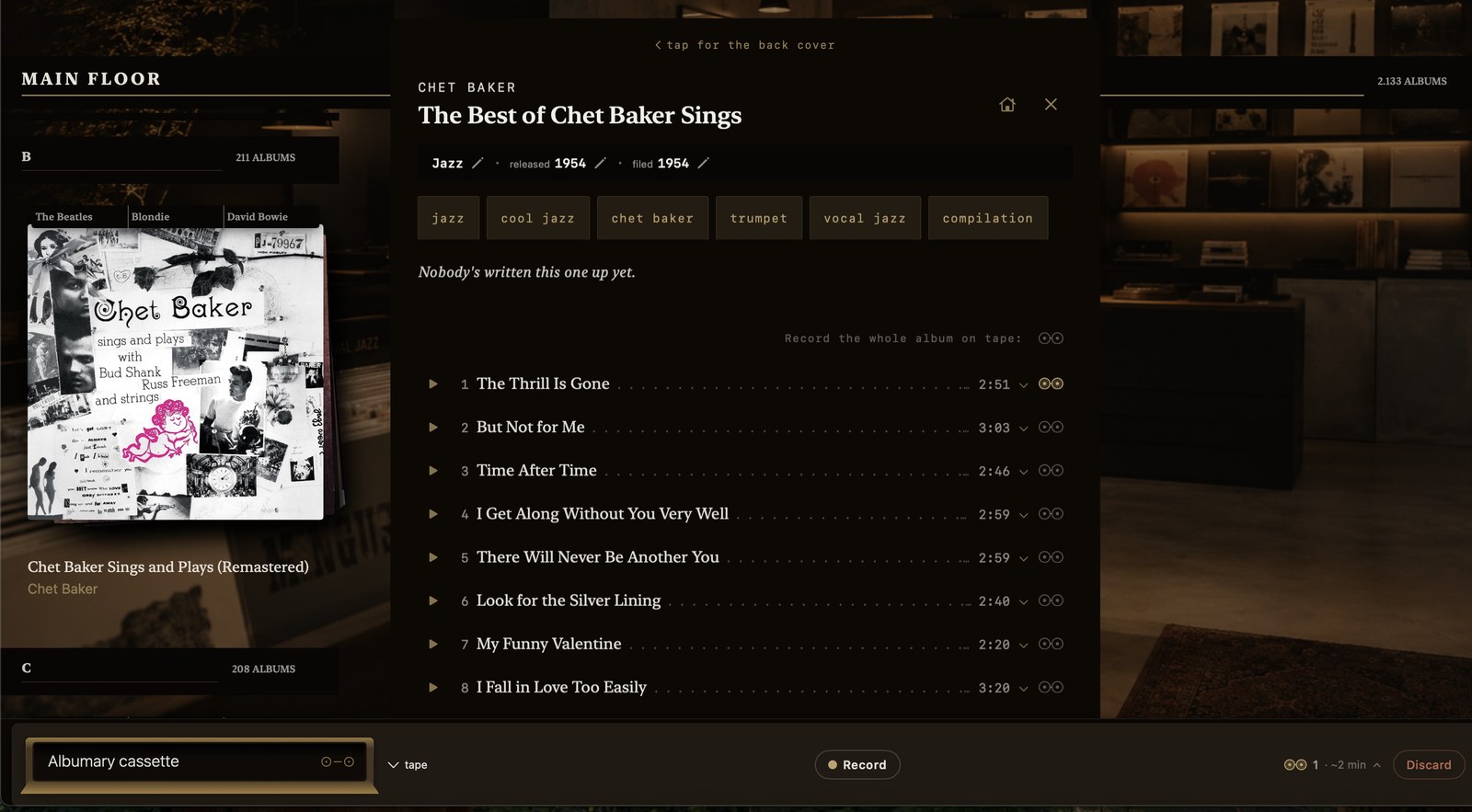Click the 2,133 albums count
The height and width of the screenshot is (812, 1472).
(x=1412, y=81)
